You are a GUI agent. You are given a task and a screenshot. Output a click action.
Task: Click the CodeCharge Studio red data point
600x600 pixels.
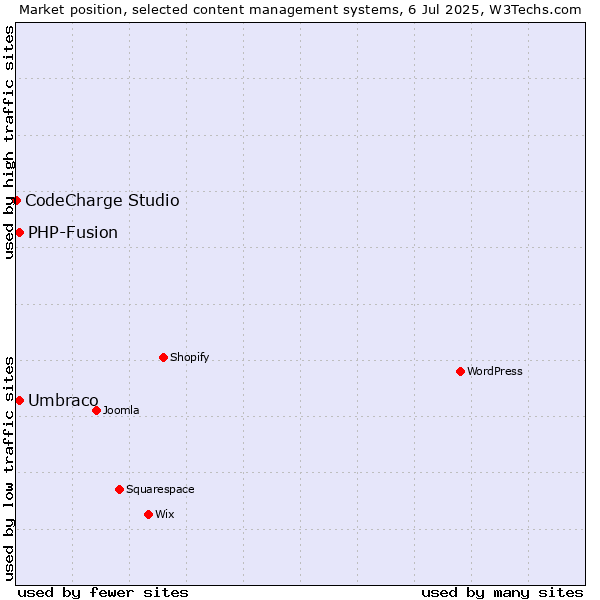16,201
